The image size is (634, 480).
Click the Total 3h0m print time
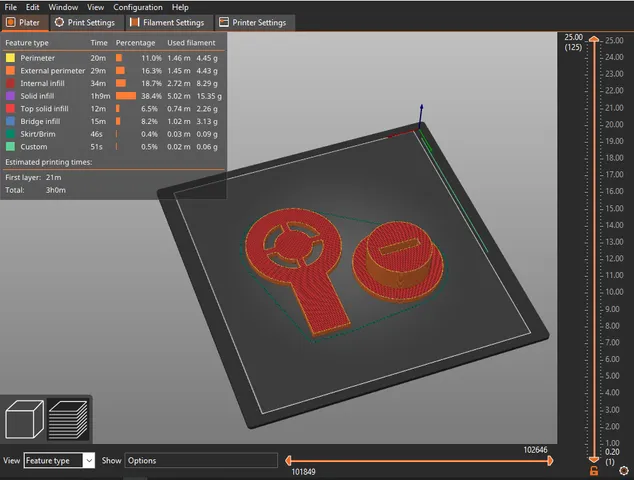click(x=56, y=190)
